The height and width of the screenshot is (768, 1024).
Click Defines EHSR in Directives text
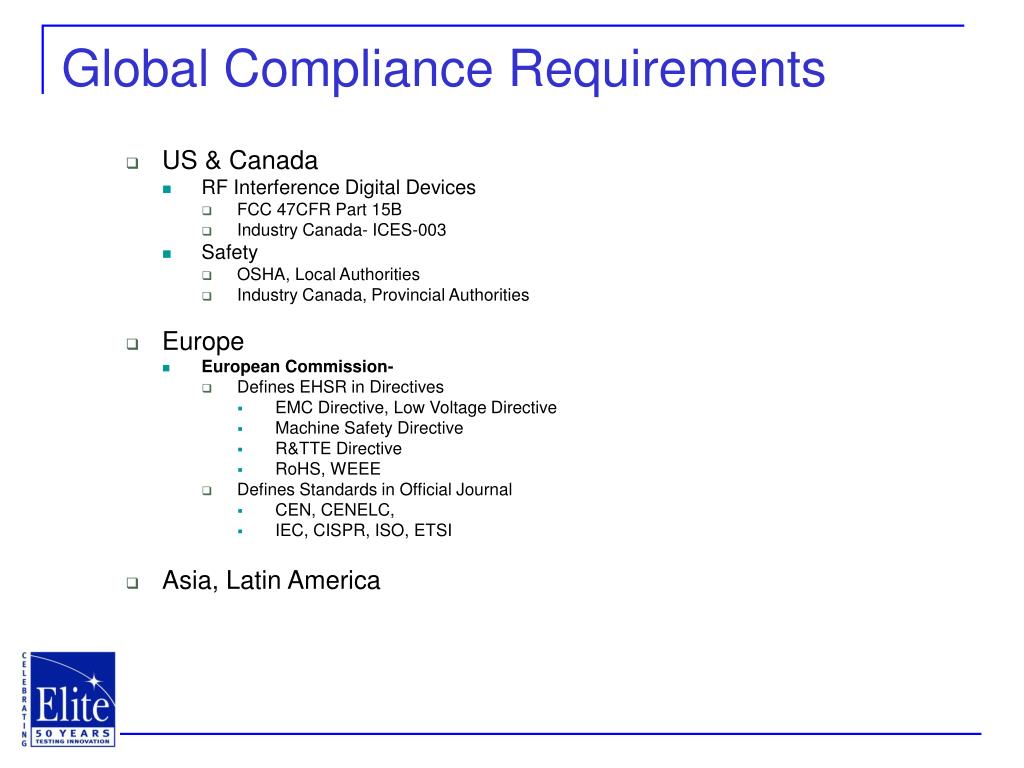[340, 387]
